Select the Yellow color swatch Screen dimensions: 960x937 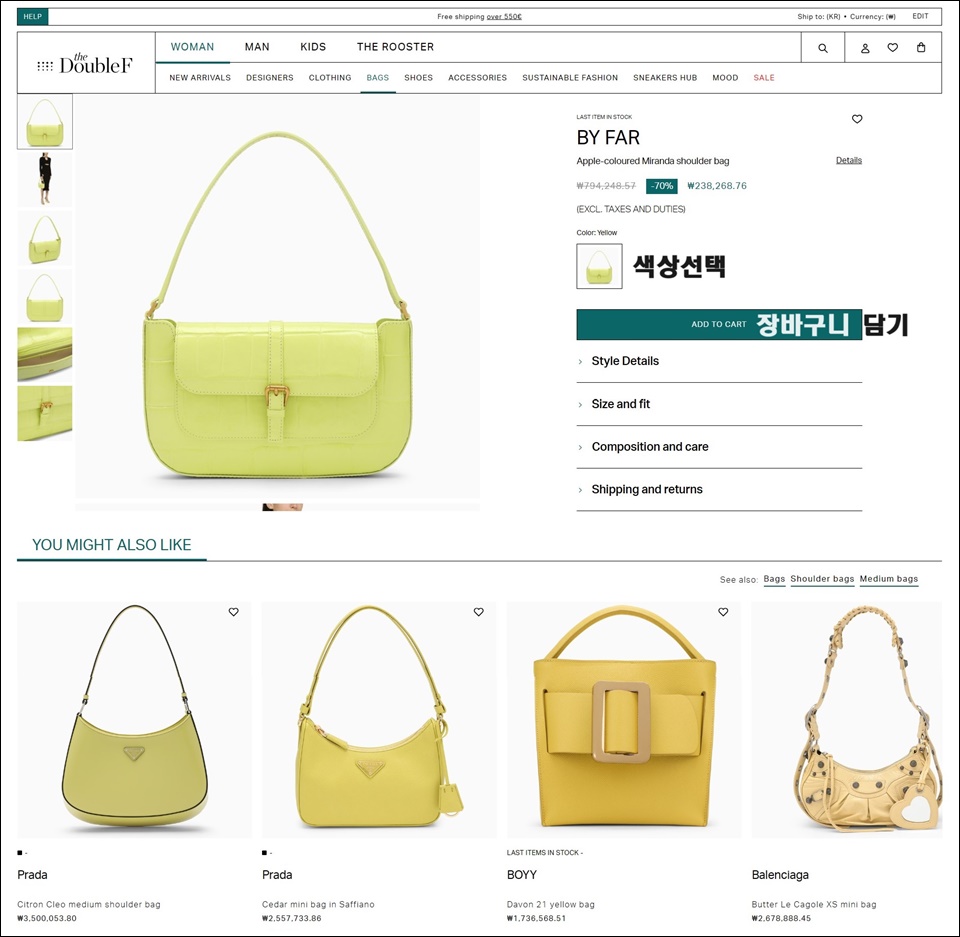coord(599,266)
